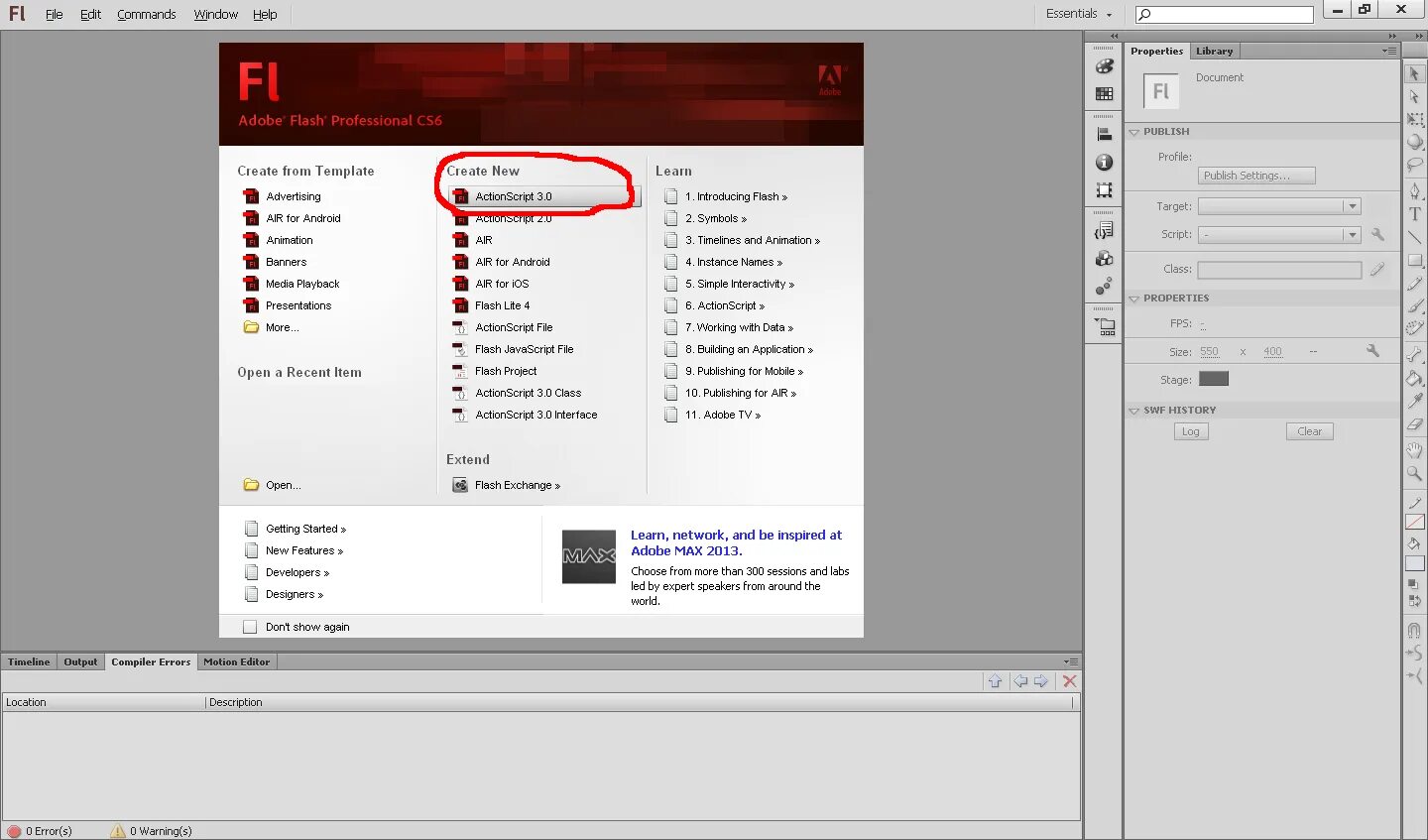The width and height of the screenshot is (1428, 840).
Task: Click the Class input field
Action: click(x=1279, y=270)
